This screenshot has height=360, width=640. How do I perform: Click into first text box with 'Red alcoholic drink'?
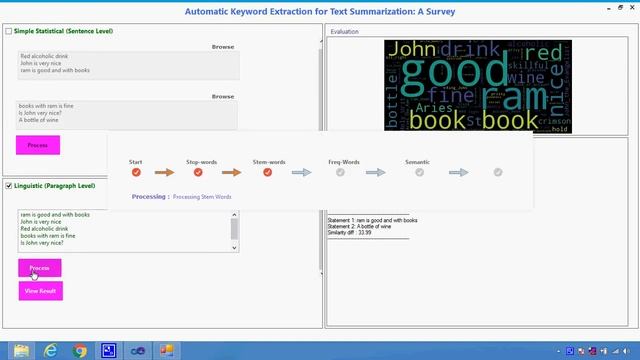point(129,65)
